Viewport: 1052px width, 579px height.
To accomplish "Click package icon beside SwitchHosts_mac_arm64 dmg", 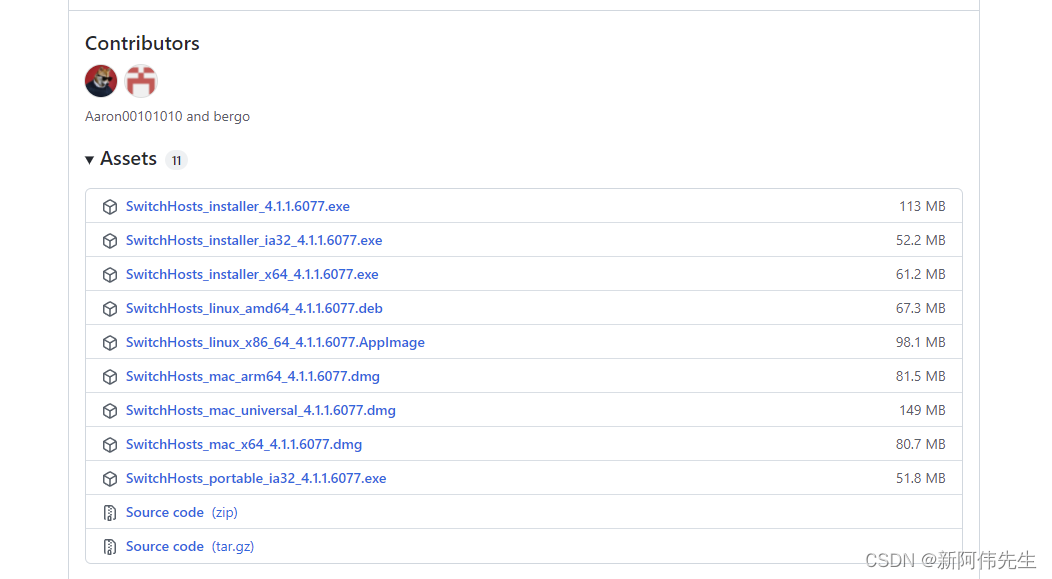I will point(110,377).
